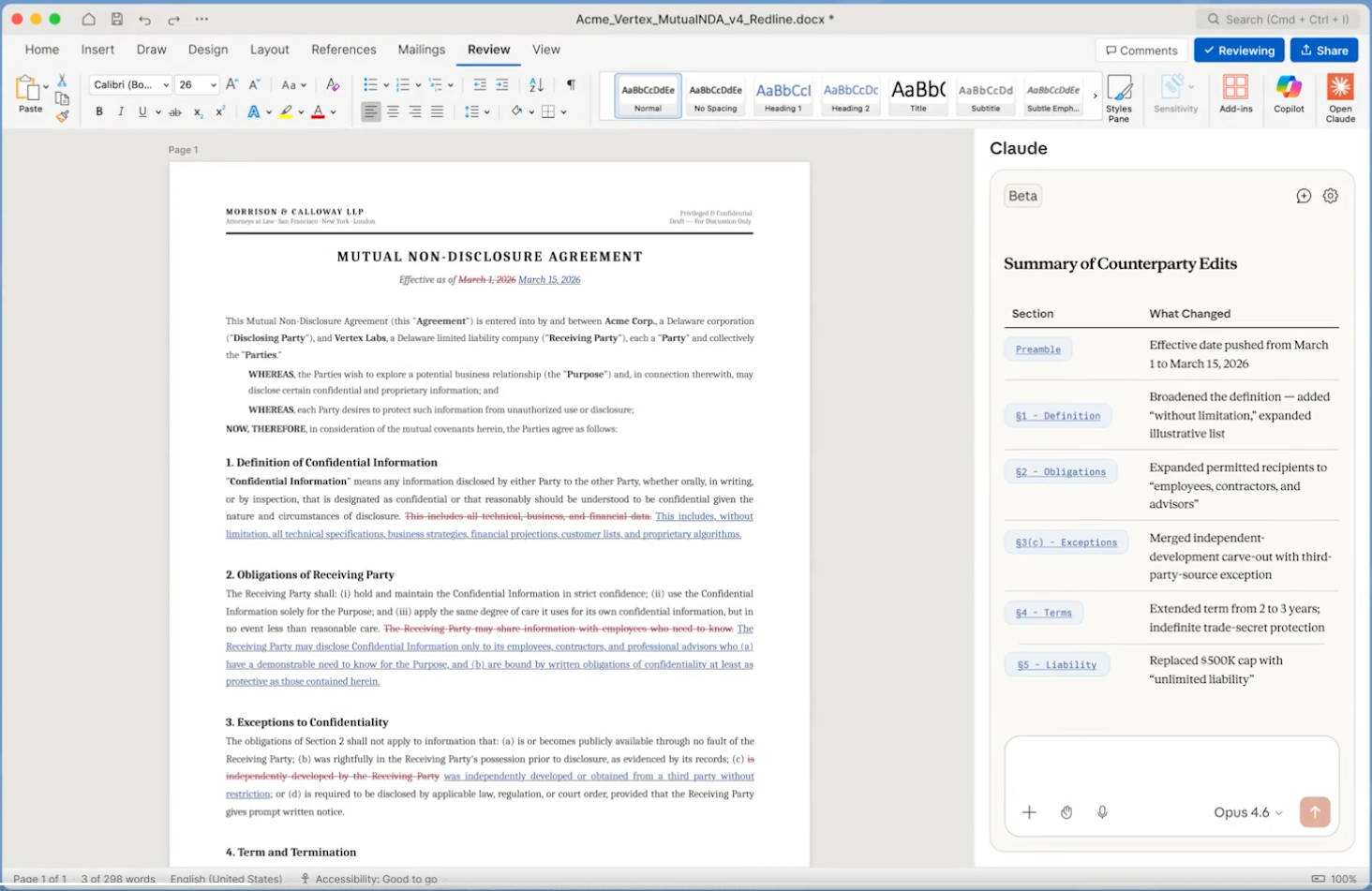Image resolution: width=1372 pixels, height=891 pixels.
Task: Open the Layout ribbon tab
Action: pyautogui.click(x=269, y=50)
